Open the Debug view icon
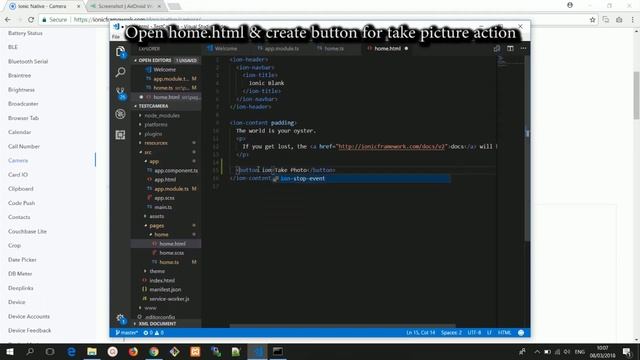The image size is (640, 360). click(x=120, y=114)
